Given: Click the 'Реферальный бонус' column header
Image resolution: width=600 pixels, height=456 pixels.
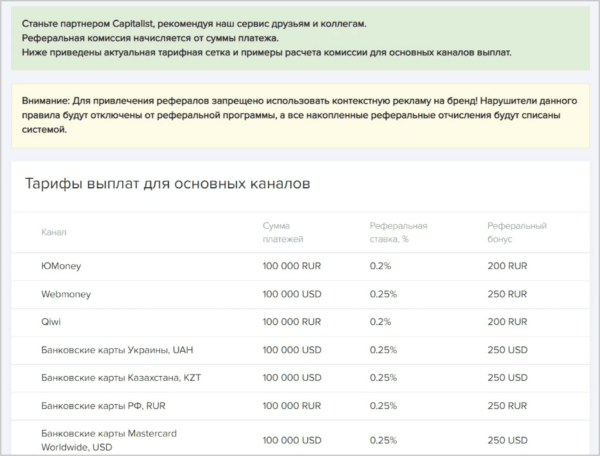Looking at the screenshot, I should pyautogui.click(x=517, y=232).
